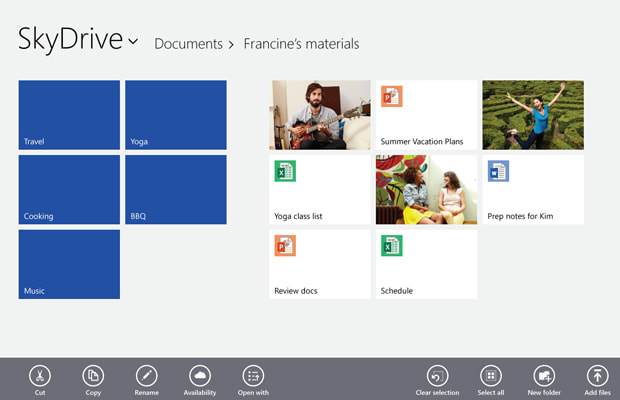Screen dimensions: 620x400
Task: Click the breadcrumb arrow after Documents
Action: (x=231, y=45)
